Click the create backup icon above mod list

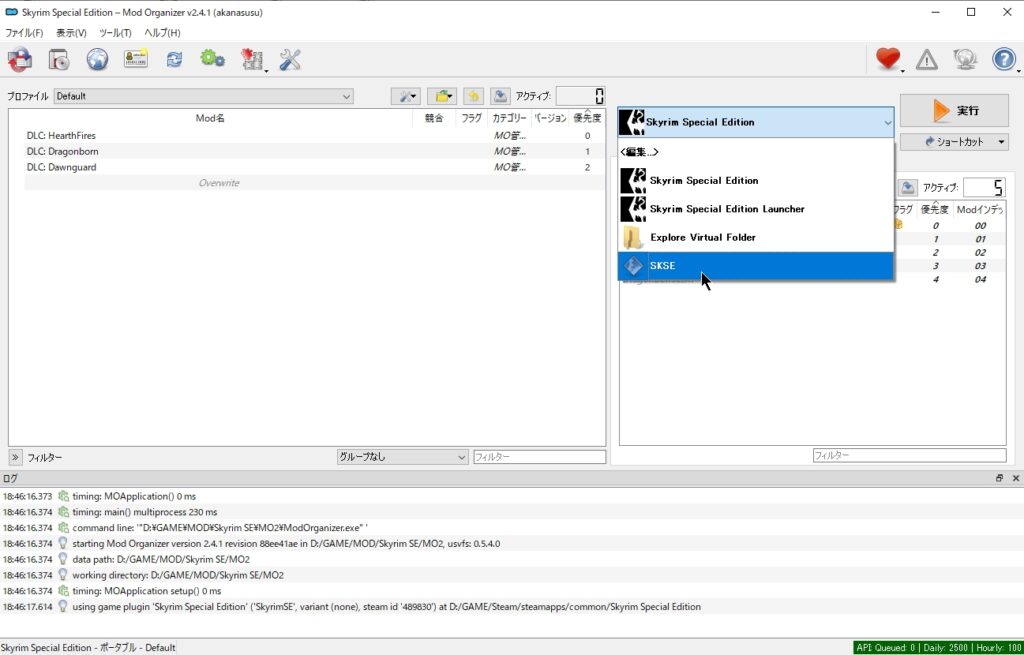500,96
